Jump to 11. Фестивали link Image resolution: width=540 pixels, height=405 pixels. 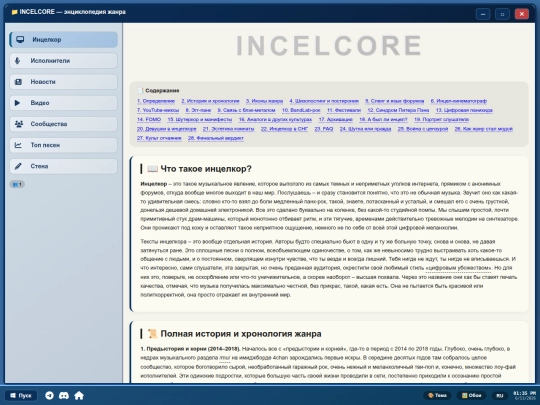coord(344,110)
